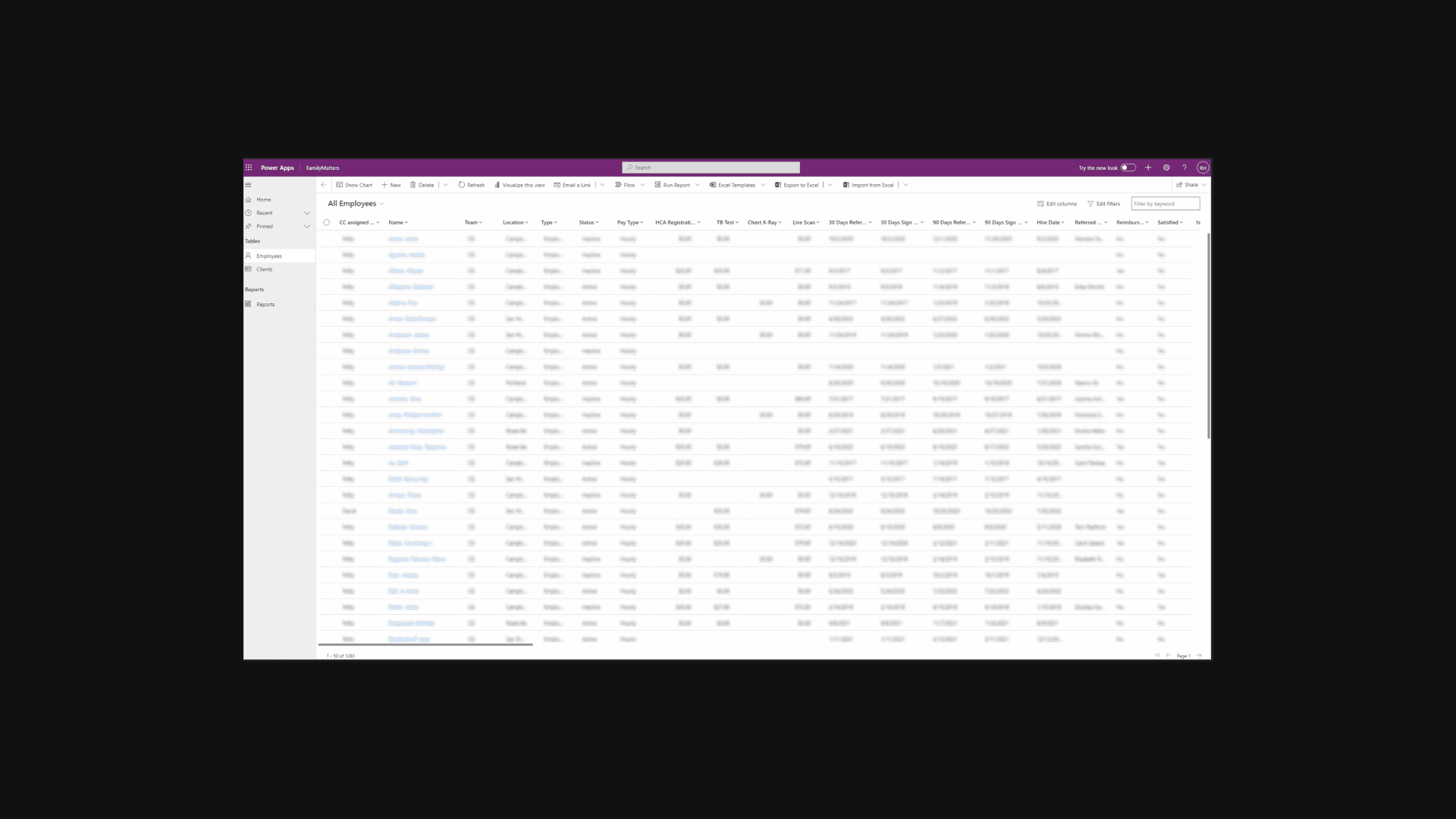Toggle the Try the new look switch
The image size is (1456, 819).
1128,168
